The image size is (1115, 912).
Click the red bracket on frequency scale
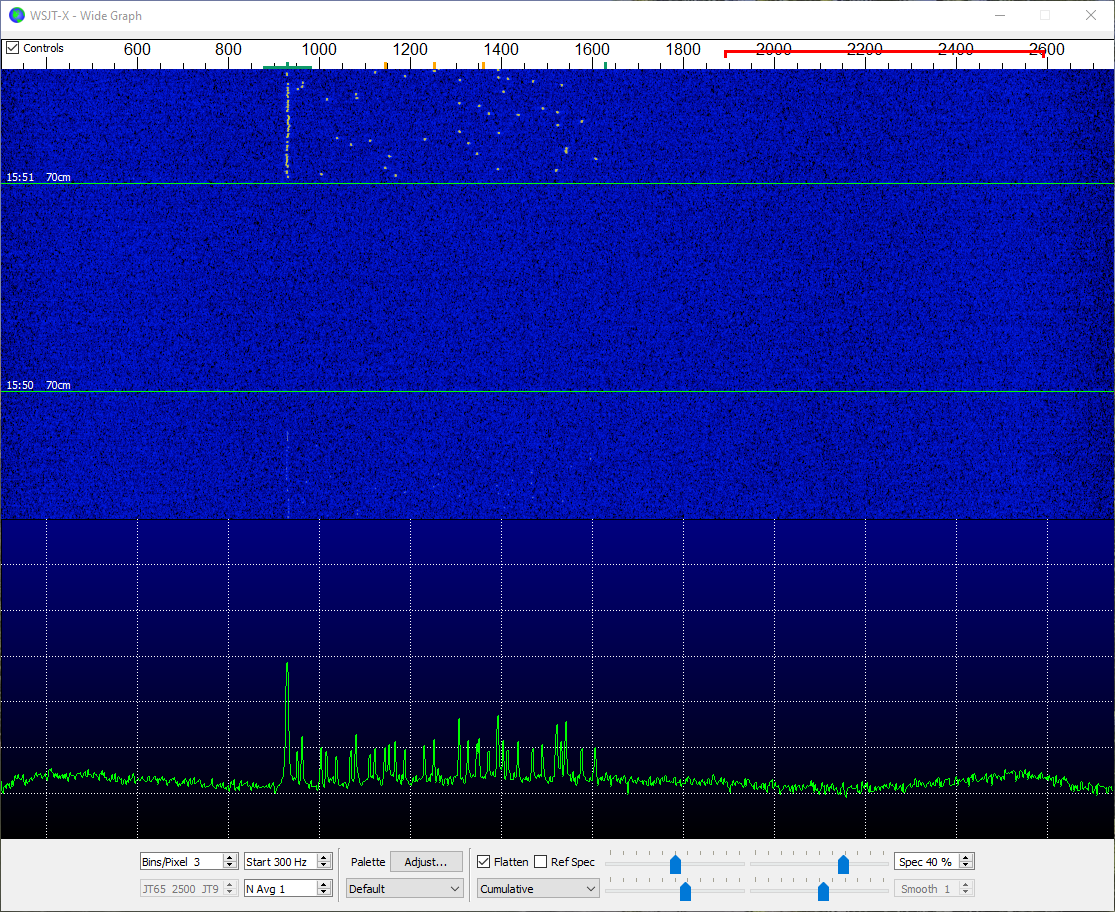tap(885, 52)
